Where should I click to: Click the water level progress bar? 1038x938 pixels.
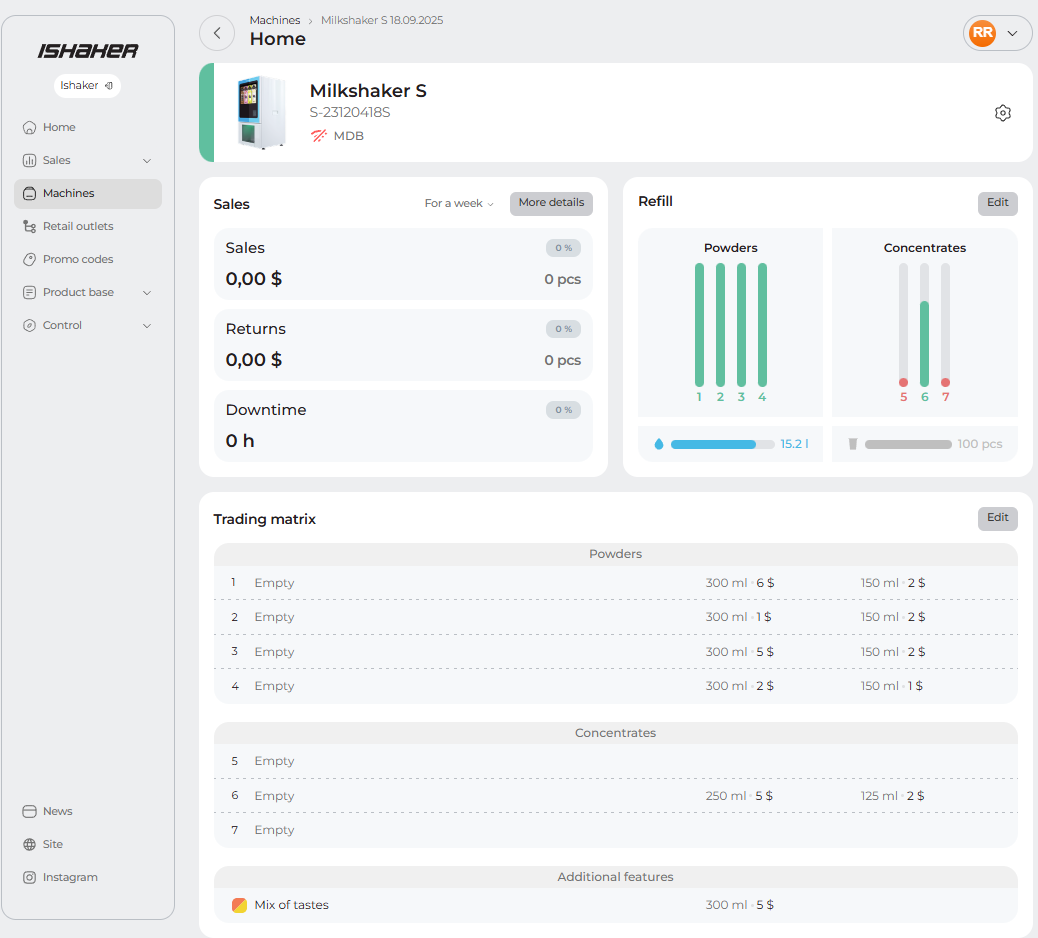pyautogui.click(x=722, y=444)
